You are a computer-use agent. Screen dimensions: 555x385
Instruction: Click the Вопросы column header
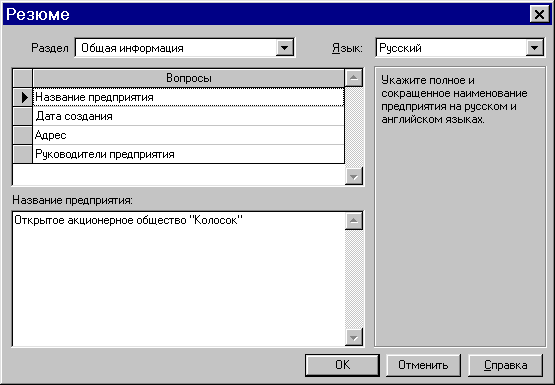[x=188, y=78]
